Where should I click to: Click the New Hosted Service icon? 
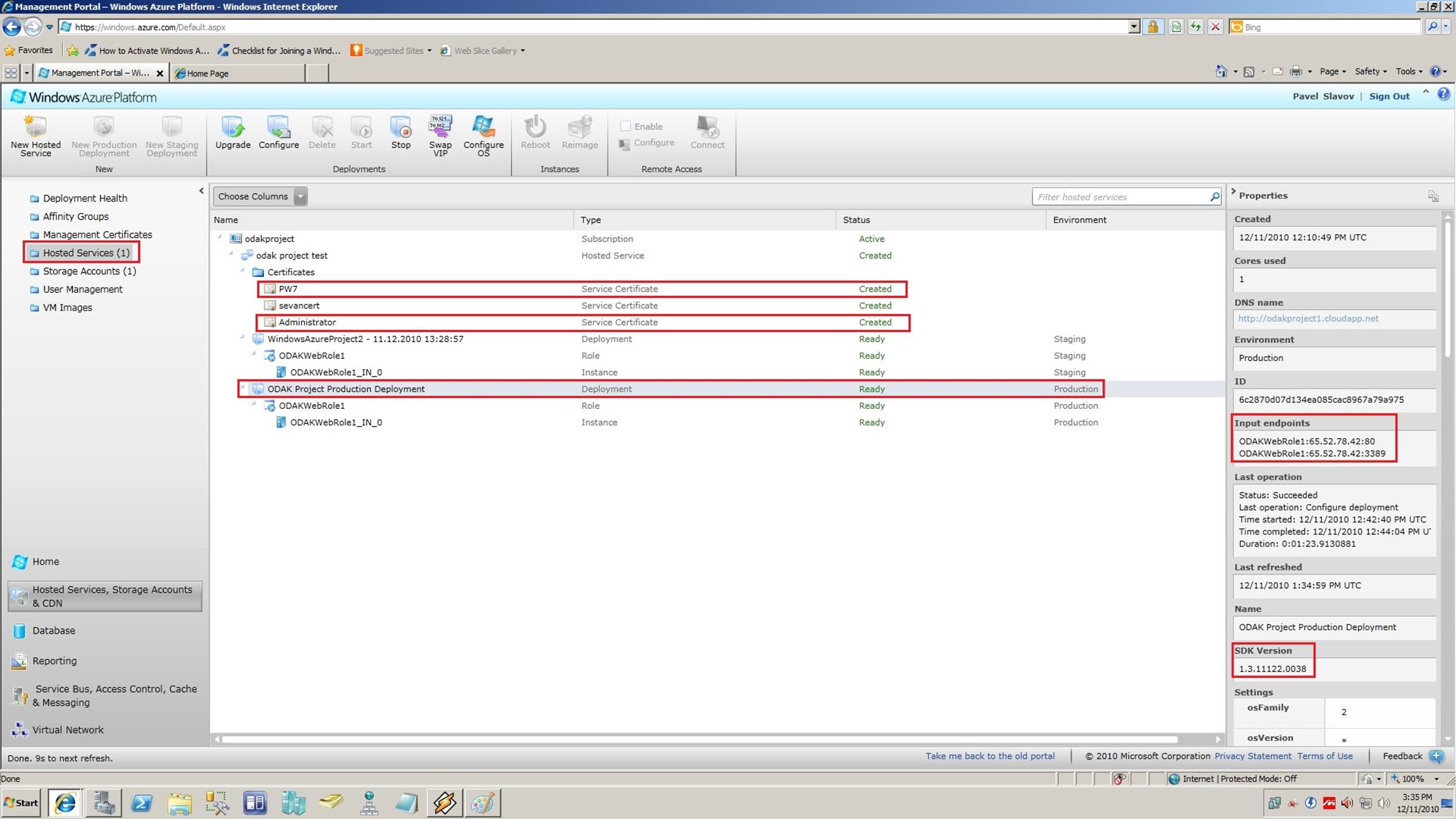[x=35, y=126]
